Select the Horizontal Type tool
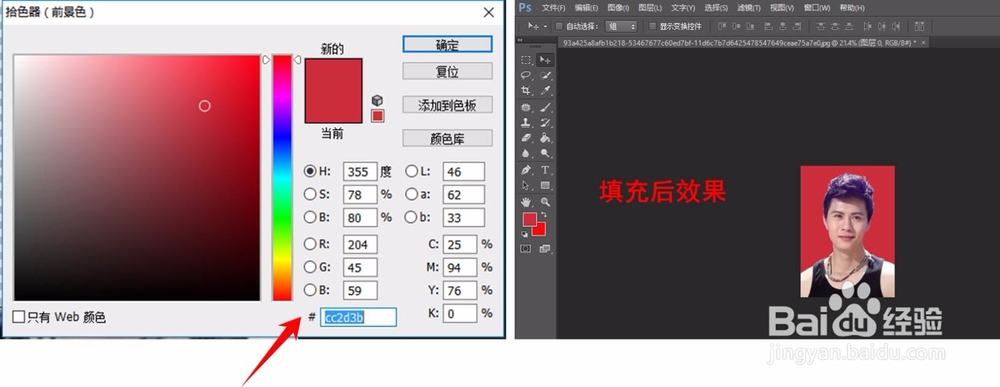Viewport: 1000px width, 387px height. [545, 170]
